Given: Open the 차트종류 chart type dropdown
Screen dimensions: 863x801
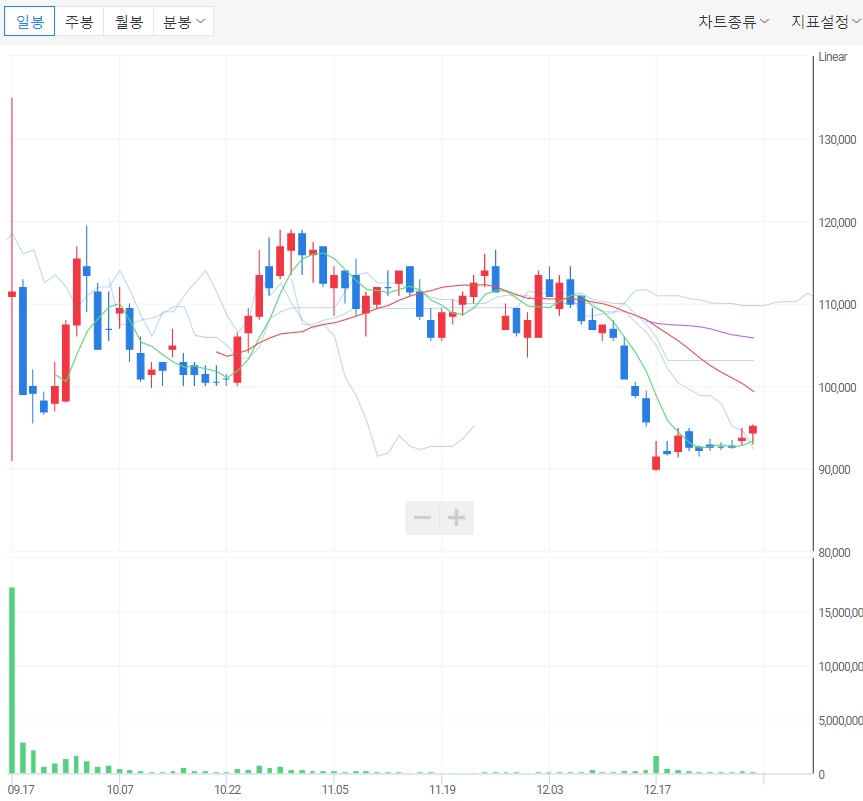Looking at the screenshot, I should 733,21.
